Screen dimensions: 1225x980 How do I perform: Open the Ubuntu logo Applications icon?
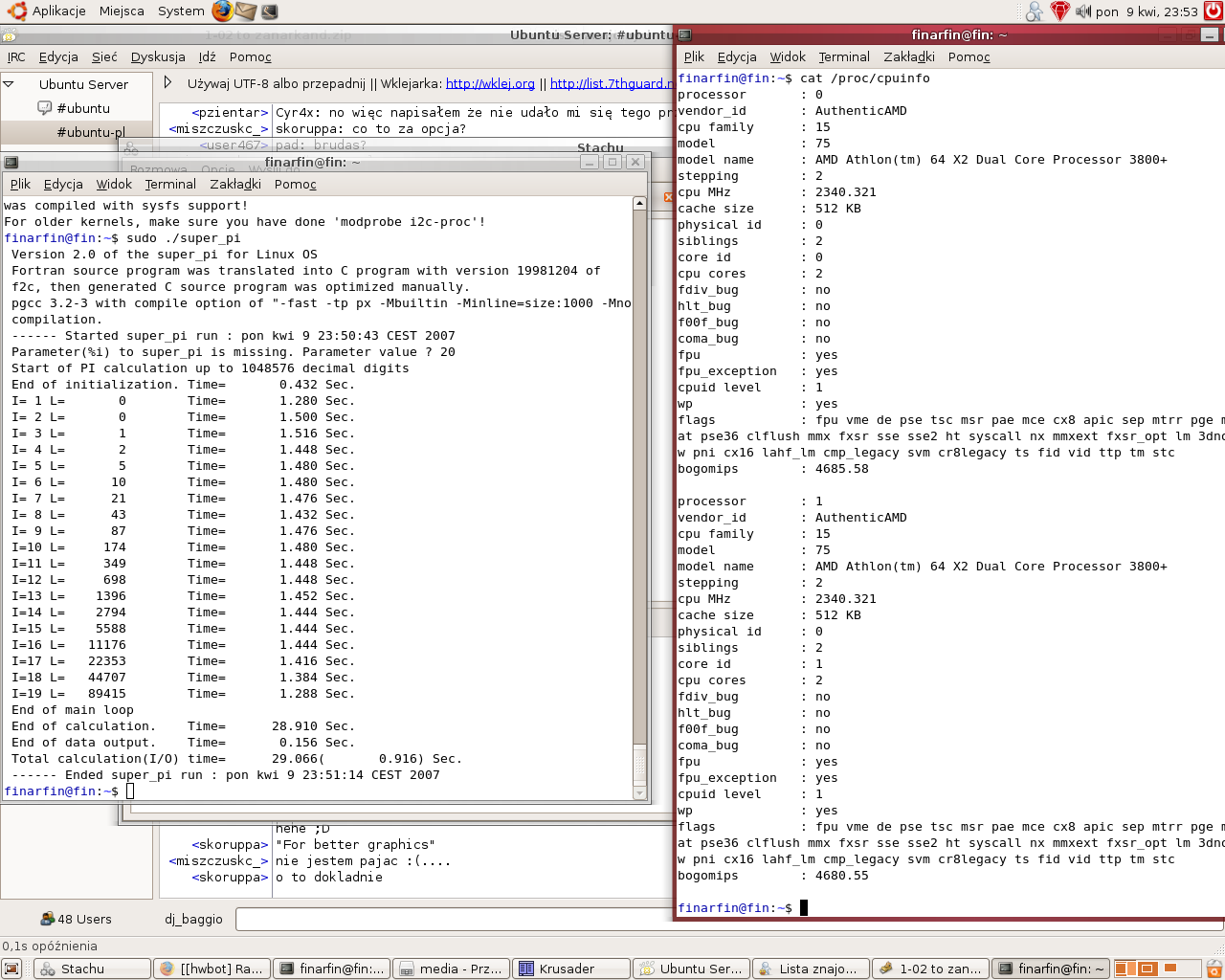(16, 11)
